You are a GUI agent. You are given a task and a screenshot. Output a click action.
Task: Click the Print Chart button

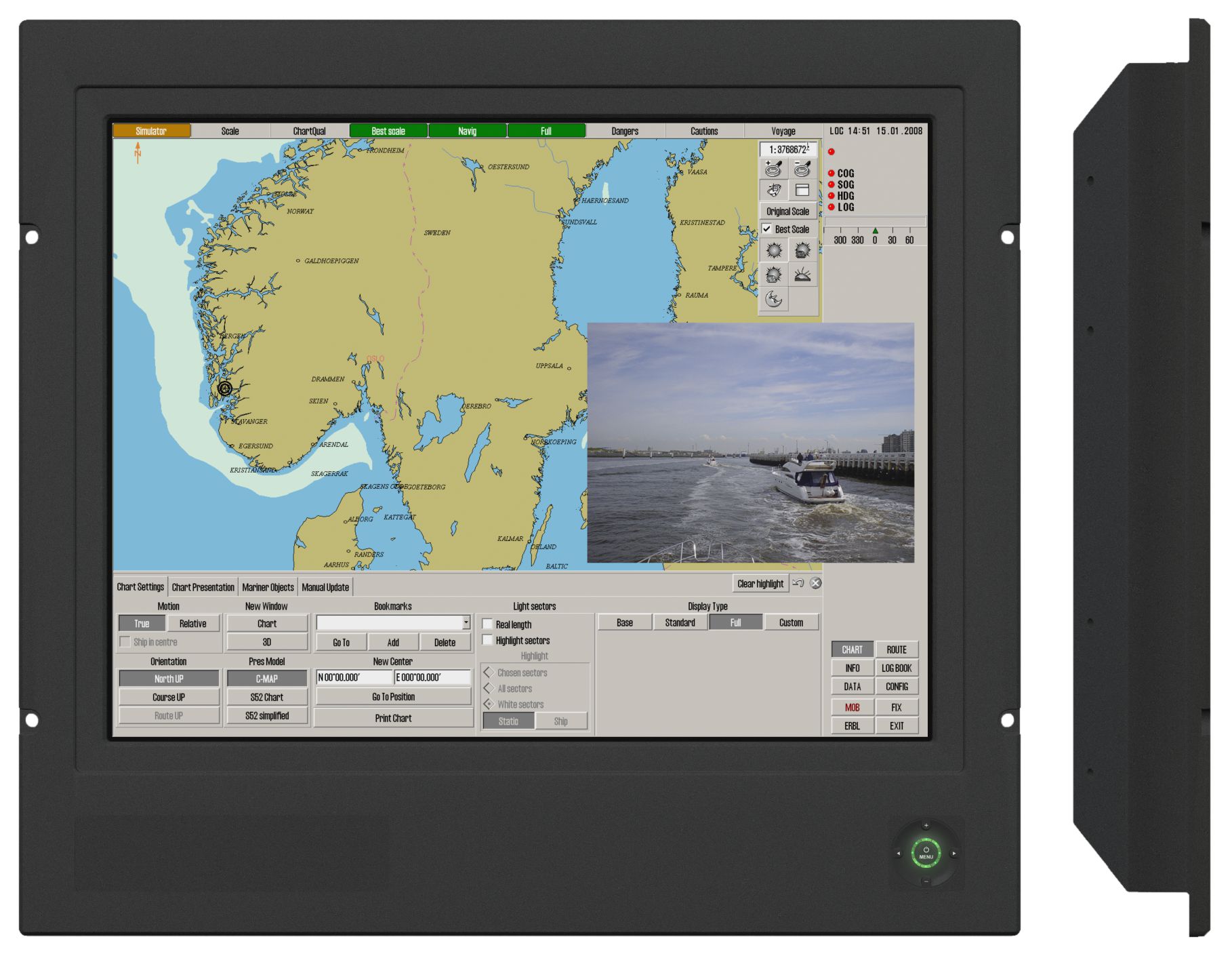(393, 718)
